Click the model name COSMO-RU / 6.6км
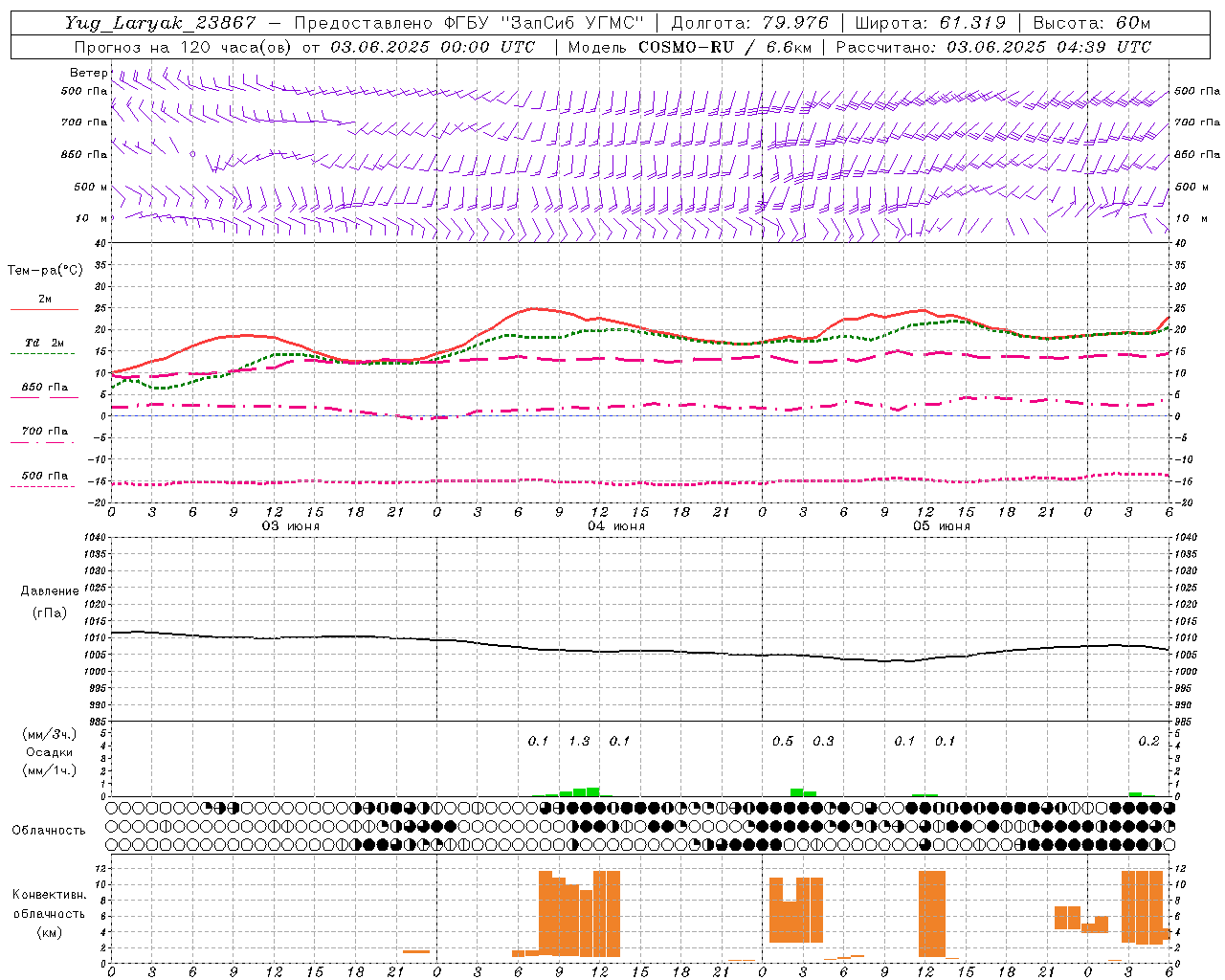 point(725,47)
